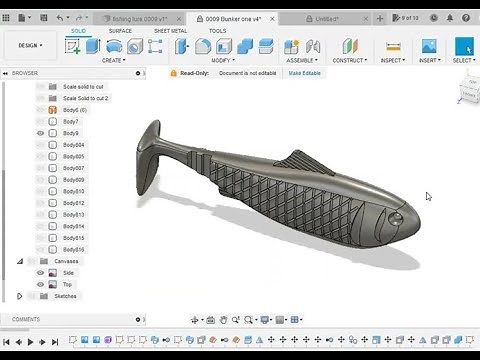Image resolution: width=480 pixels, height=360 pixels.
Task: Open the Help question mark icon
Action: 466,18
